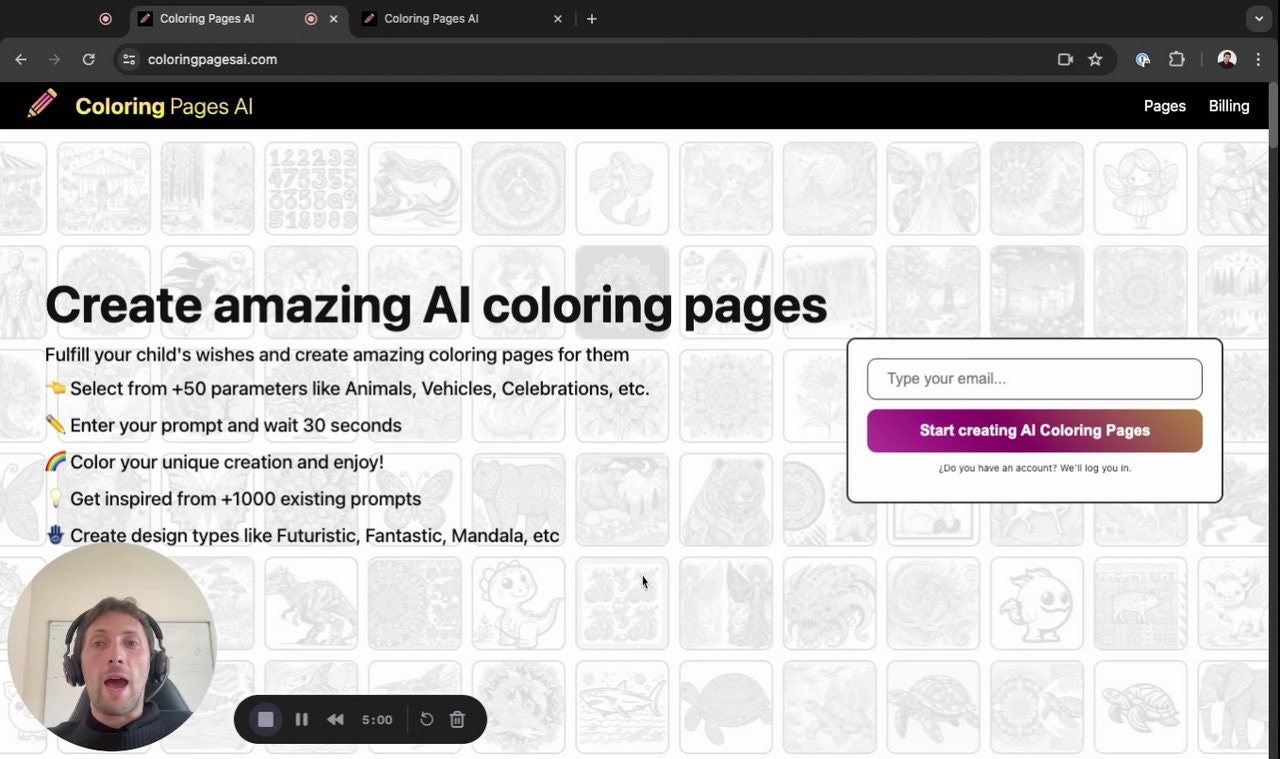This screenshot has height=759, width=1280.
Task: Pause the recording in the control bar
Action: [302, 719]
